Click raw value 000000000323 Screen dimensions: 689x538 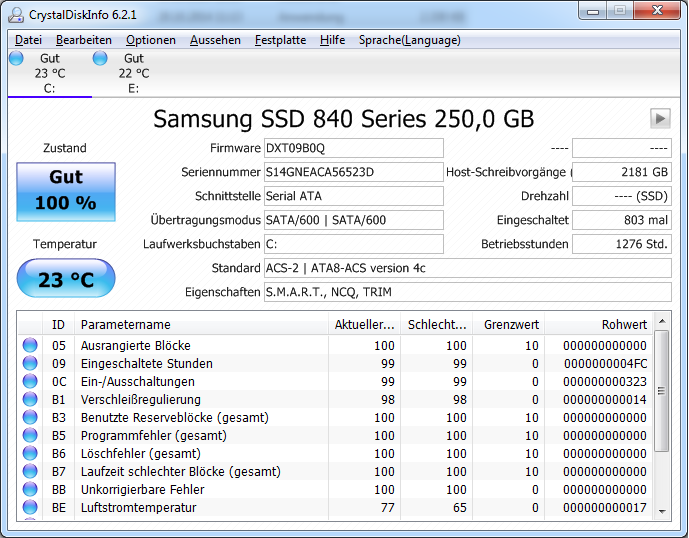click(x=605, y=382)
